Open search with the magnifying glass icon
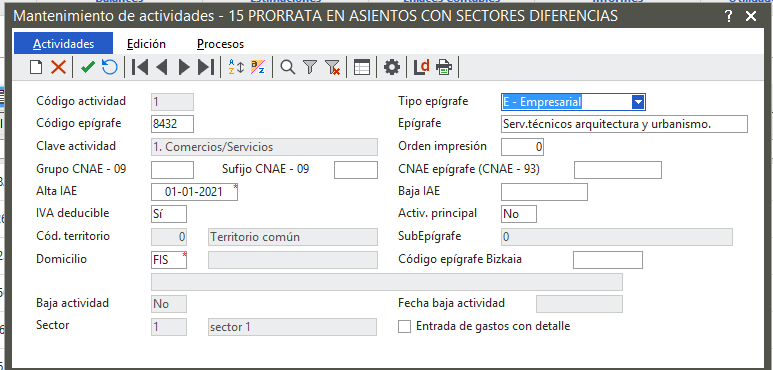Image resolution: width=773 pixels, height=370 pixels. [x=287, y=67]
